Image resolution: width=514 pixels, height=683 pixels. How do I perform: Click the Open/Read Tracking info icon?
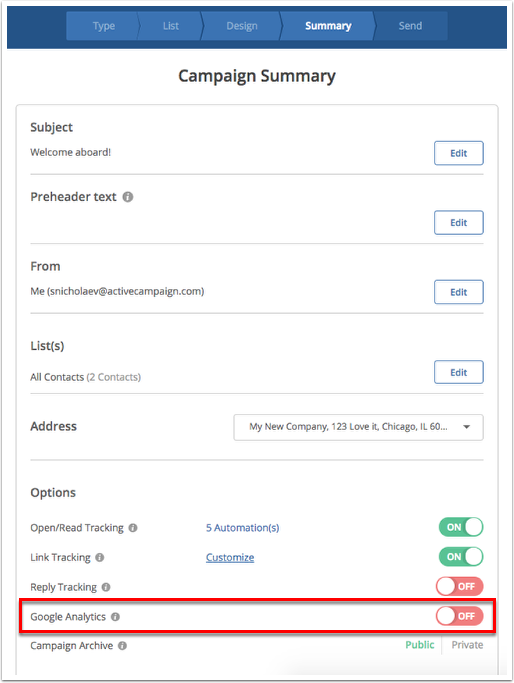(x=133, y=528)
